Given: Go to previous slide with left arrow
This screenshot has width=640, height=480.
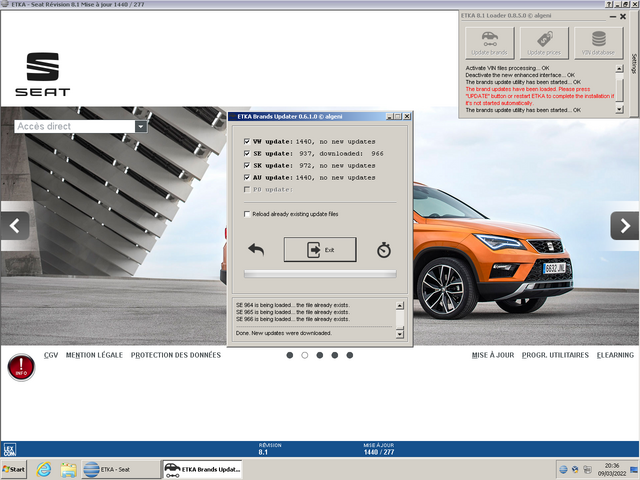Looking at the screenshot, I should [15, 226].
